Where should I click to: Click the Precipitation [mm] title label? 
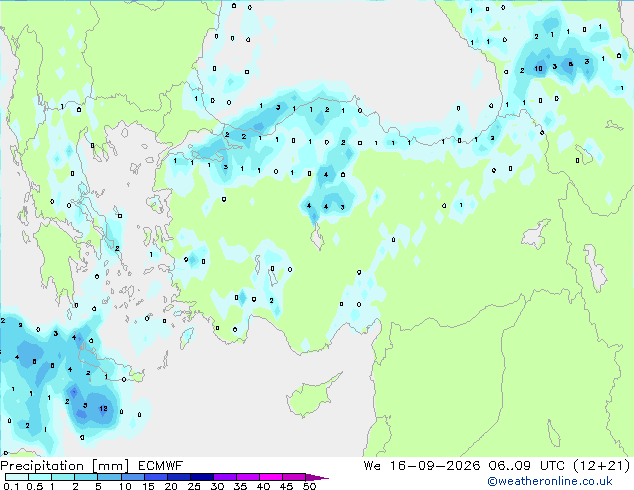[x=64, y=466]
